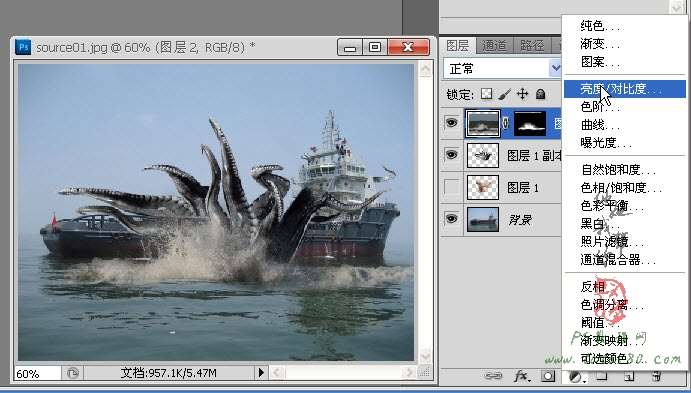
Task: Click the create new layer icon
Action: pyautogui.click(x=629, y=376)
